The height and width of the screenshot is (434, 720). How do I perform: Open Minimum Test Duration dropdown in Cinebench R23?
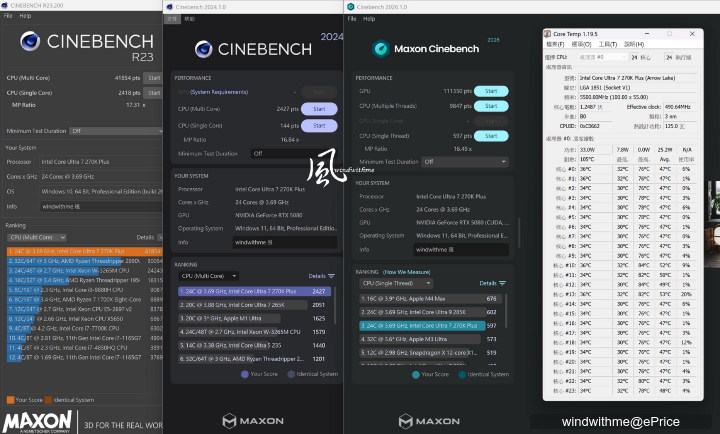coord(116,131)
